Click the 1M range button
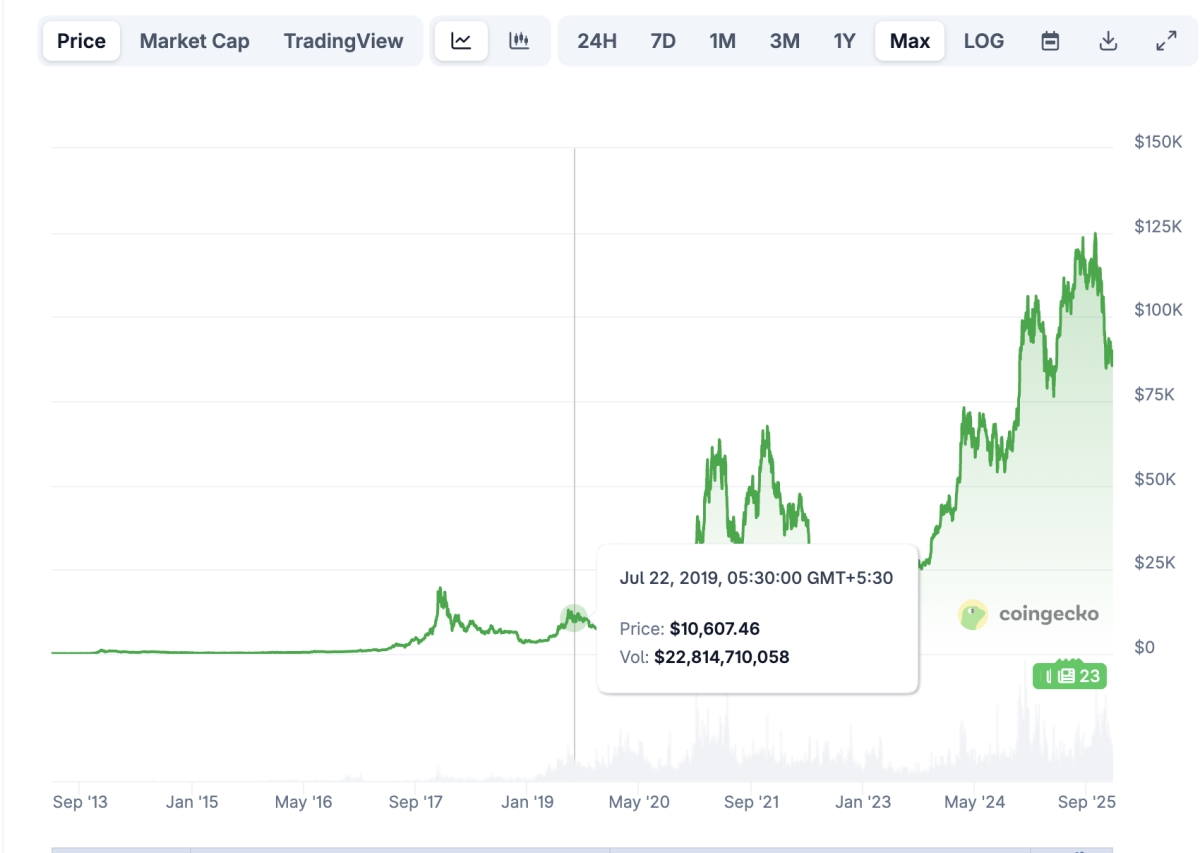The height and width of the screenshot is (853, 1200). (722, 41)
